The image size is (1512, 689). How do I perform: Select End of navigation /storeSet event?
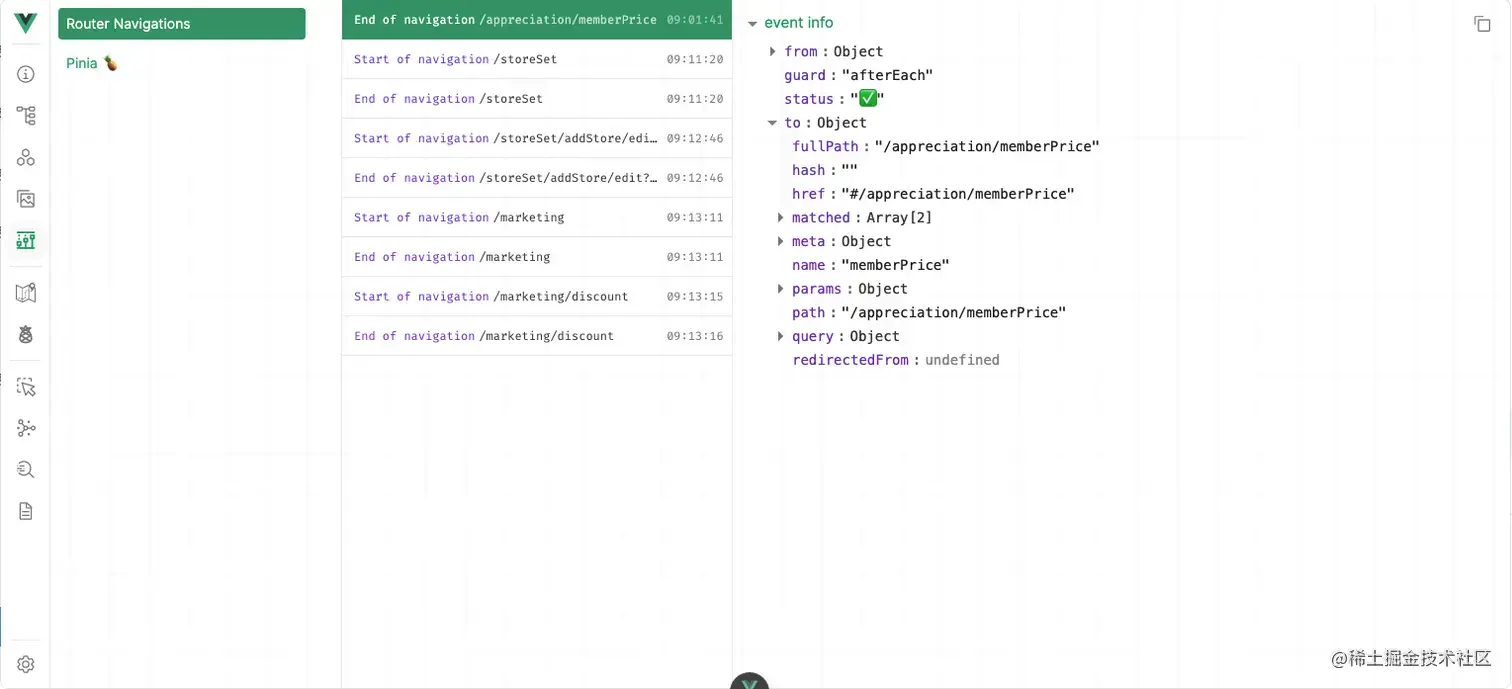pos(537,99)
